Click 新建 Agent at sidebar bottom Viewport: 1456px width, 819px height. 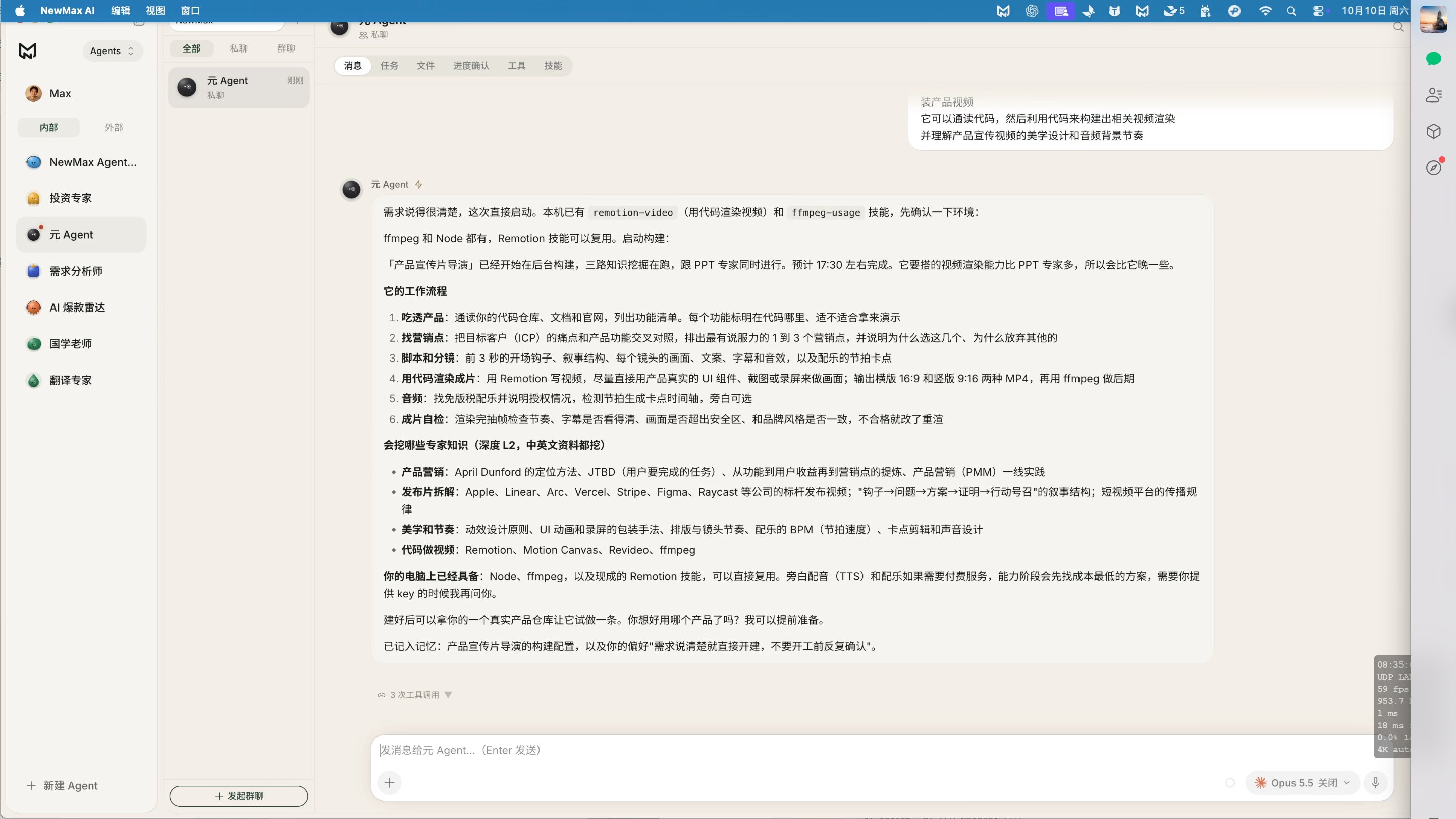pos(62,785)
